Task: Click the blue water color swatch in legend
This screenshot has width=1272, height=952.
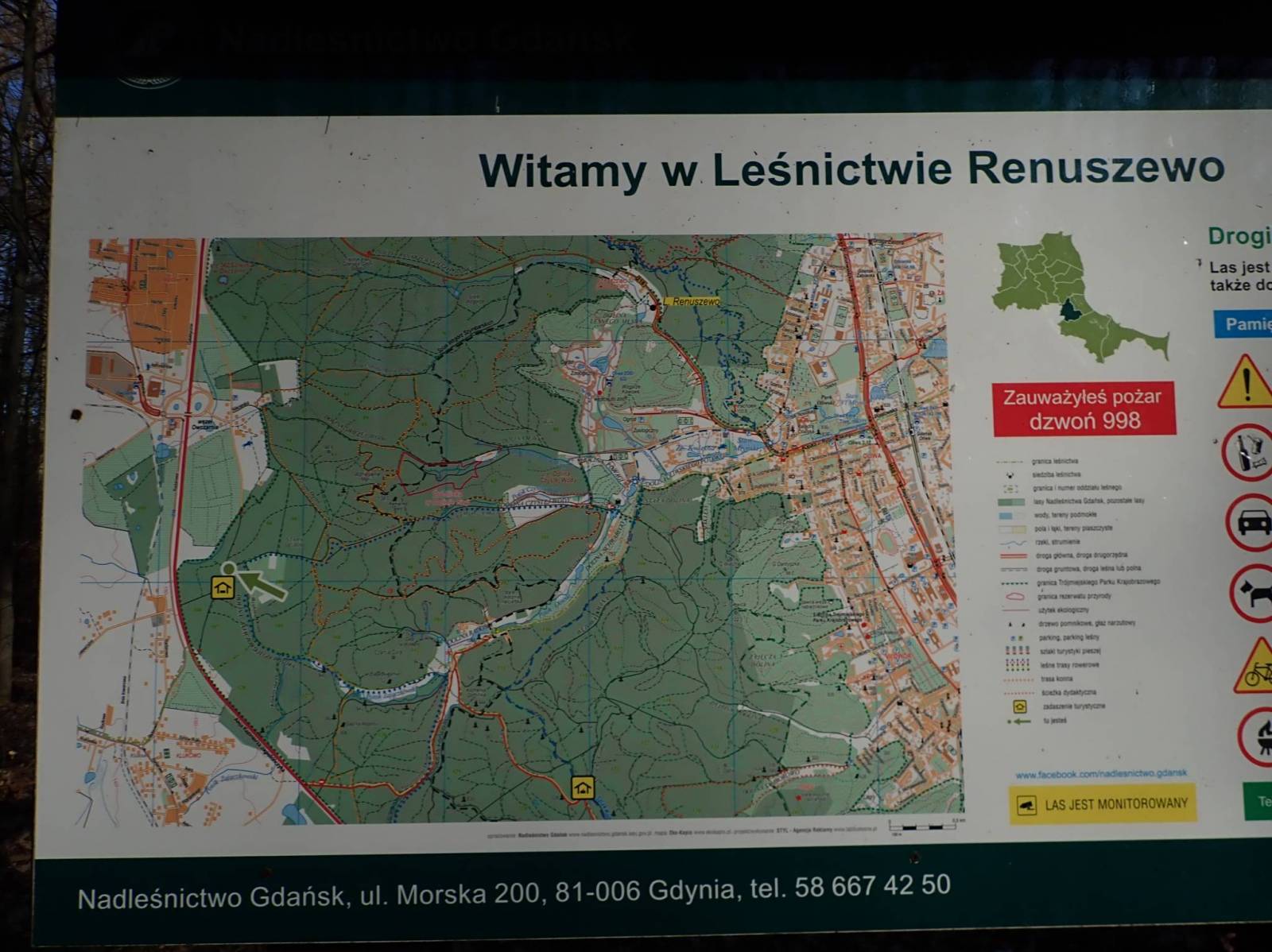Action: [1010, 515]
